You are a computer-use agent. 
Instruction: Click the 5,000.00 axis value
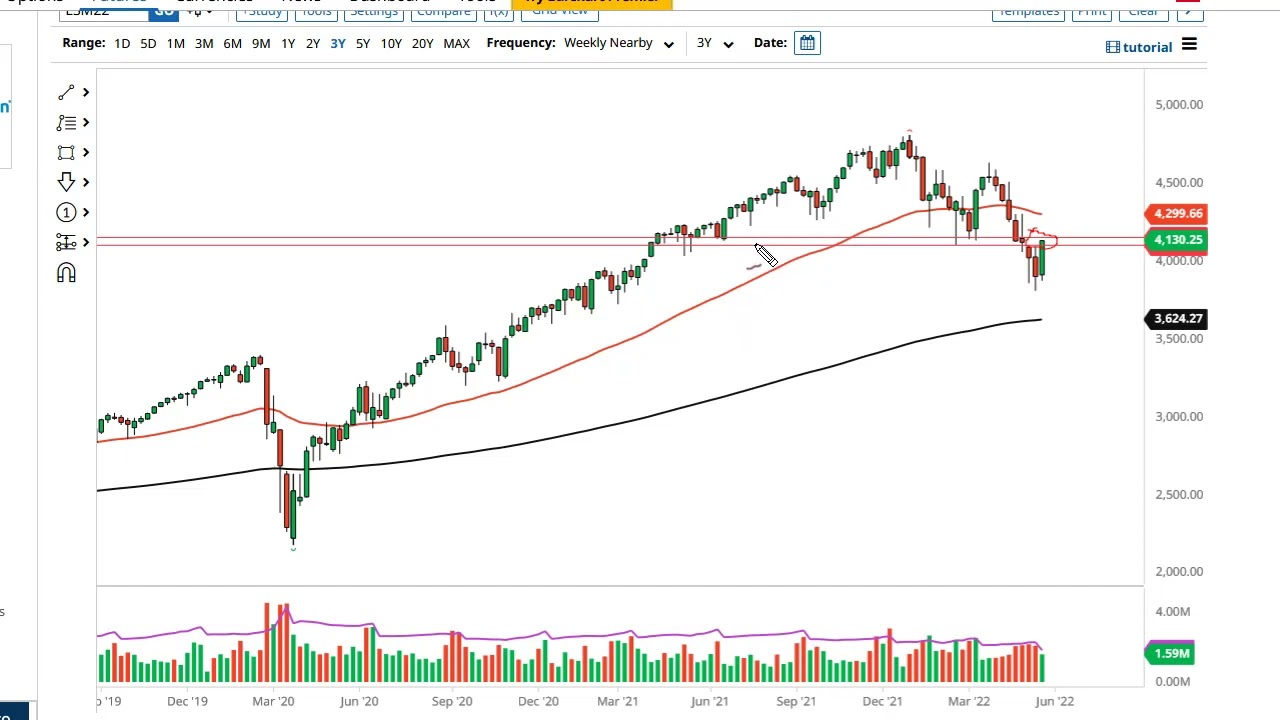[1179, 104]
